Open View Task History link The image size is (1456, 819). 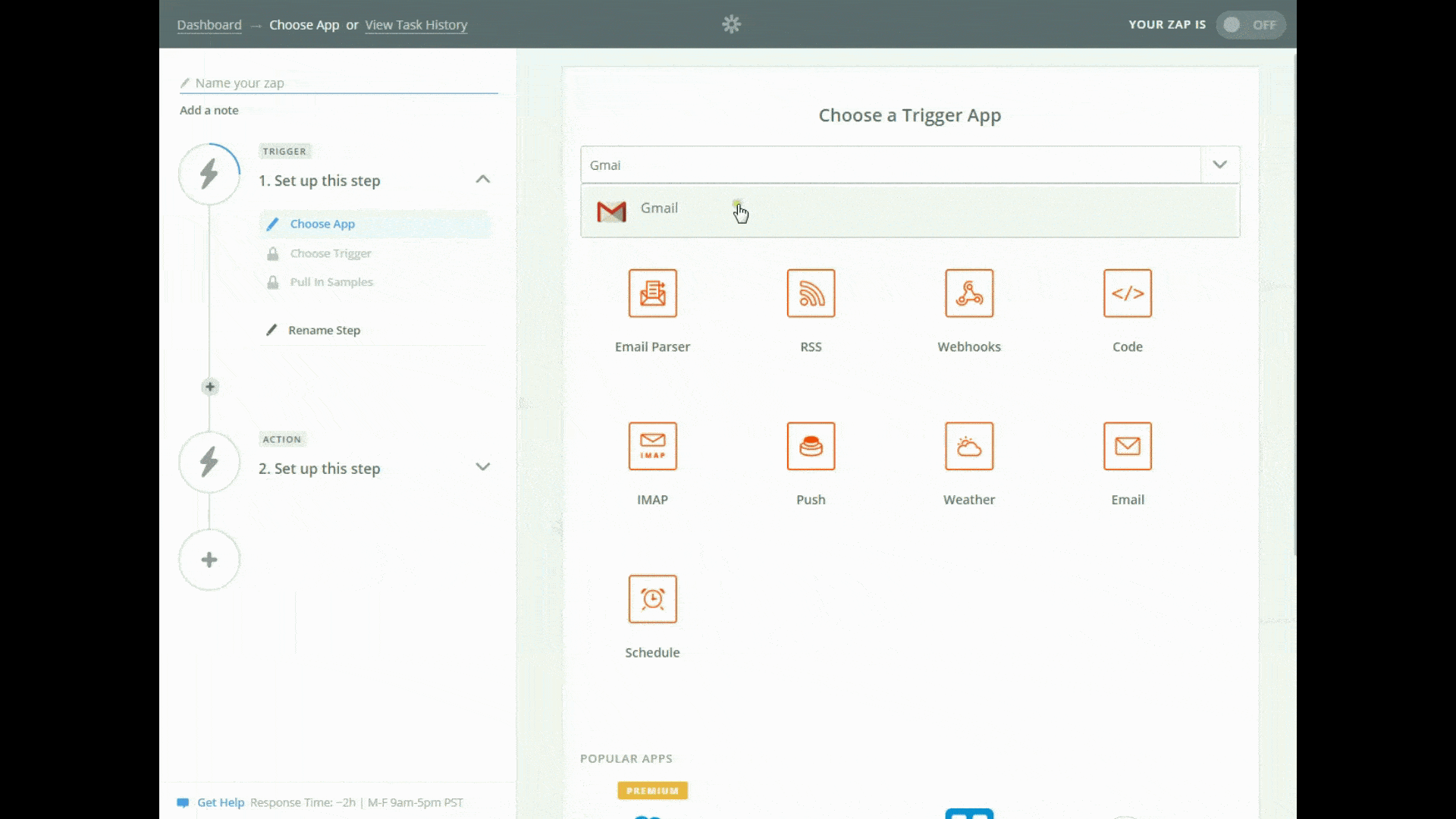(416, 25)
